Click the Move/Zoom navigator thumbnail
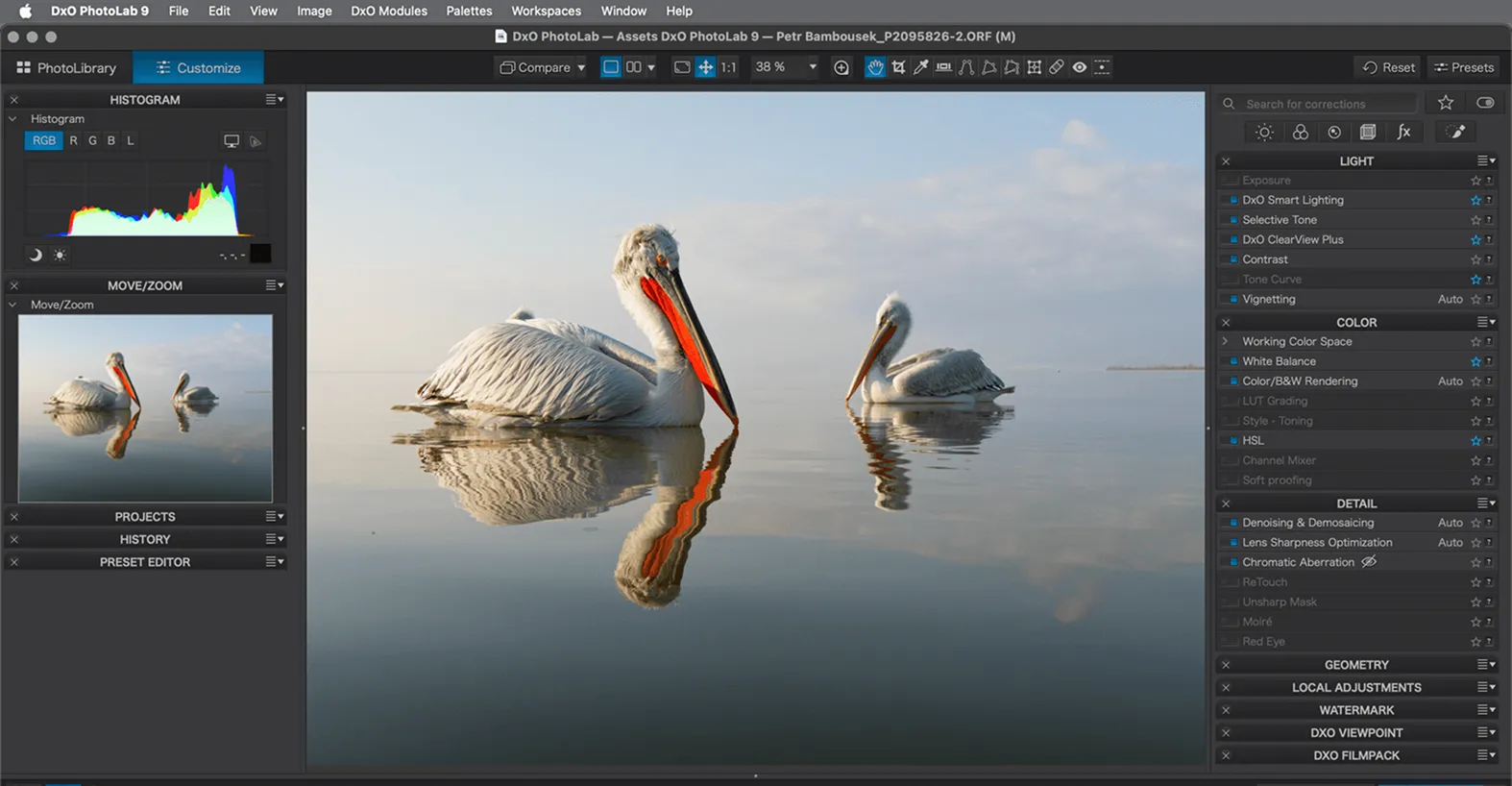This screenshot has width=1512, height=786. coord(145,408)
